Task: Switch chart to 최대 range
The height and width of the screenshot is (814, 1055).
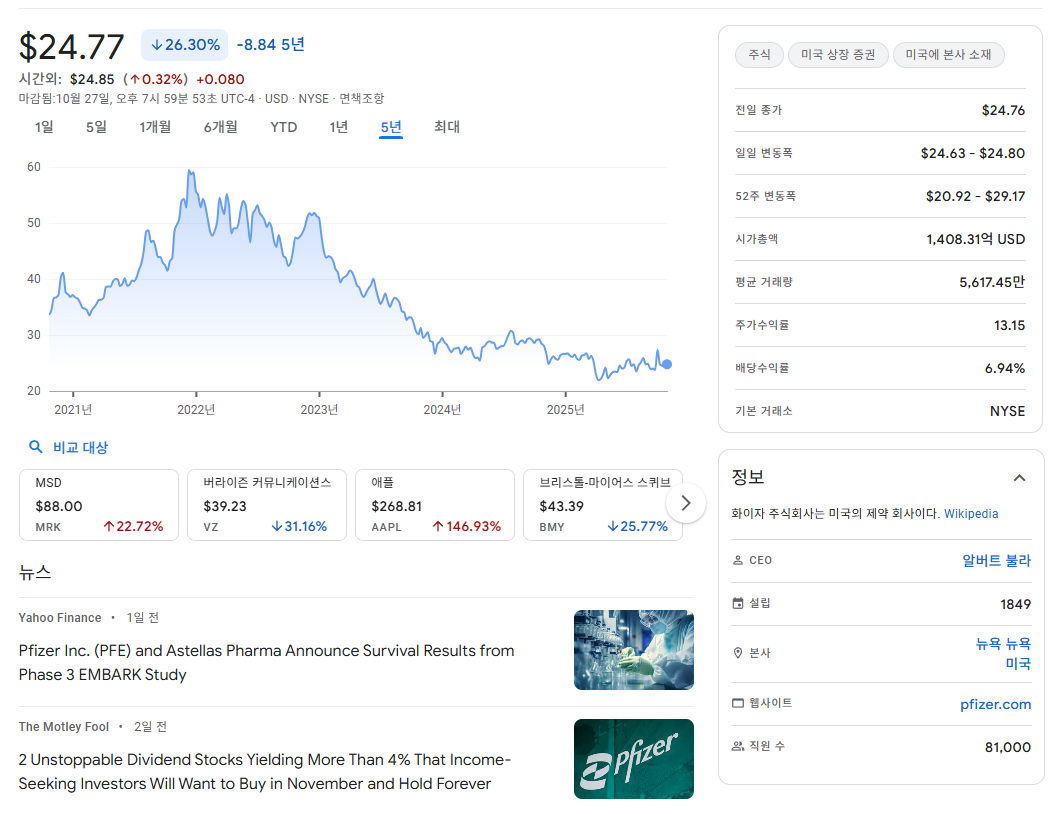Action: (446, 126)
